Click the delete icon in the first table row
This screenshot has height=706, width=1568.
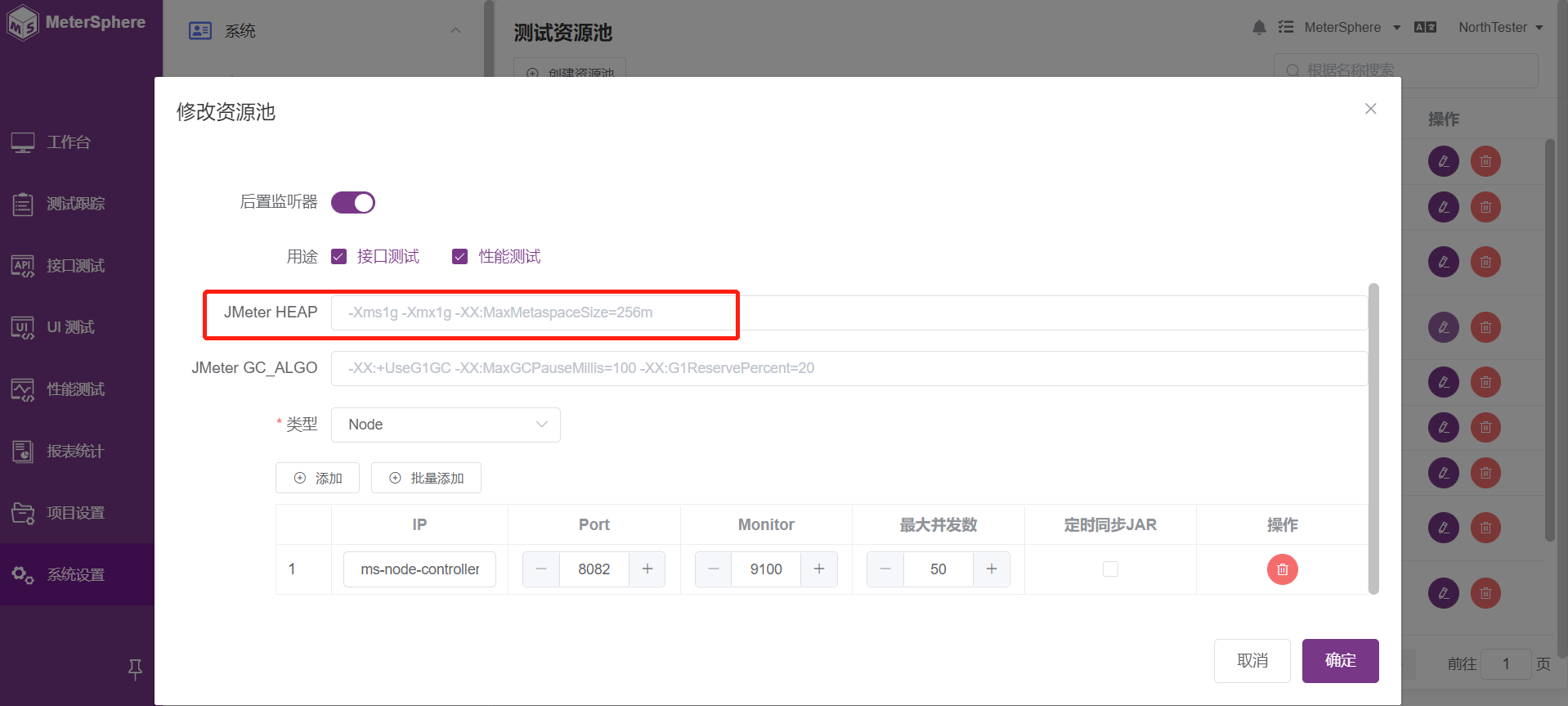pyautogui.click(x=1485, y=161)
